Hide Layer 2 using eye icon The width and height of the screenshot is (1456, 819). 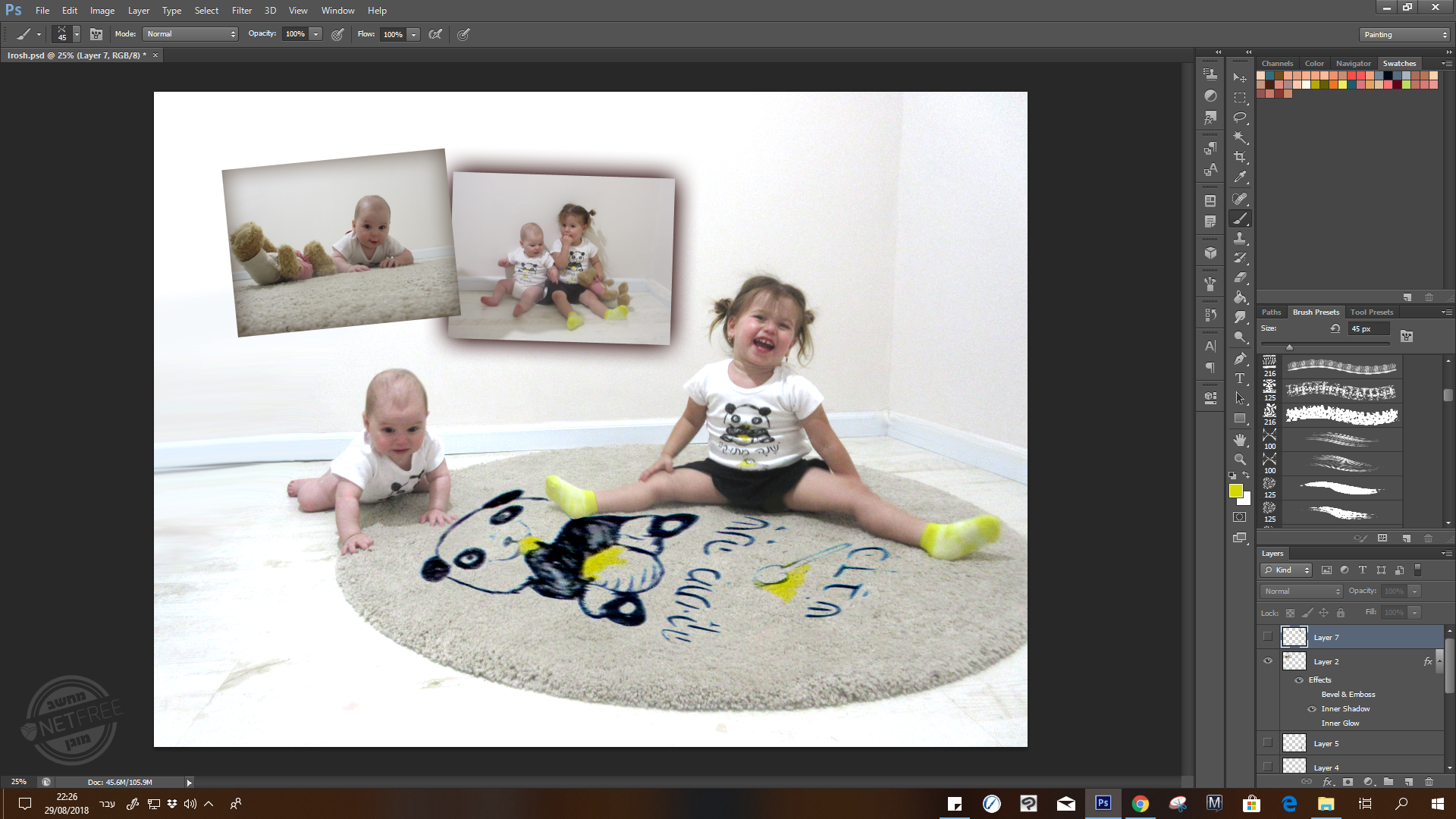(1268, 661)
